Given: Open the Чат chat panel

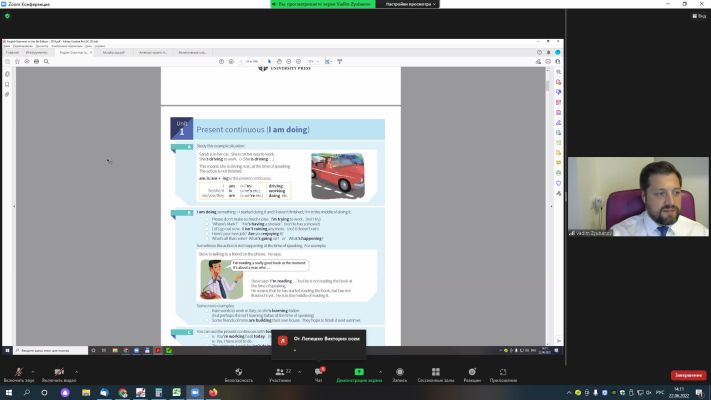Looking at the screenshot, I should coord(319,375).
